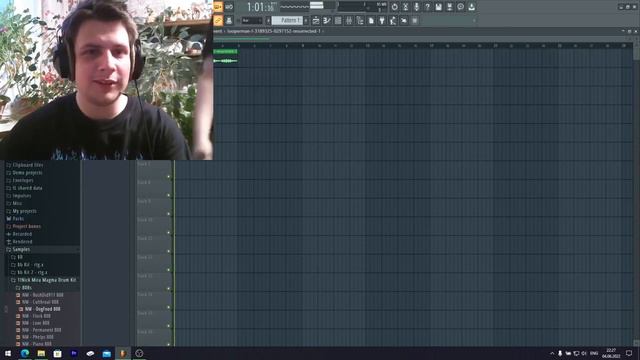
Task: Open the Recorded folder
Action: tap(19, 234)
